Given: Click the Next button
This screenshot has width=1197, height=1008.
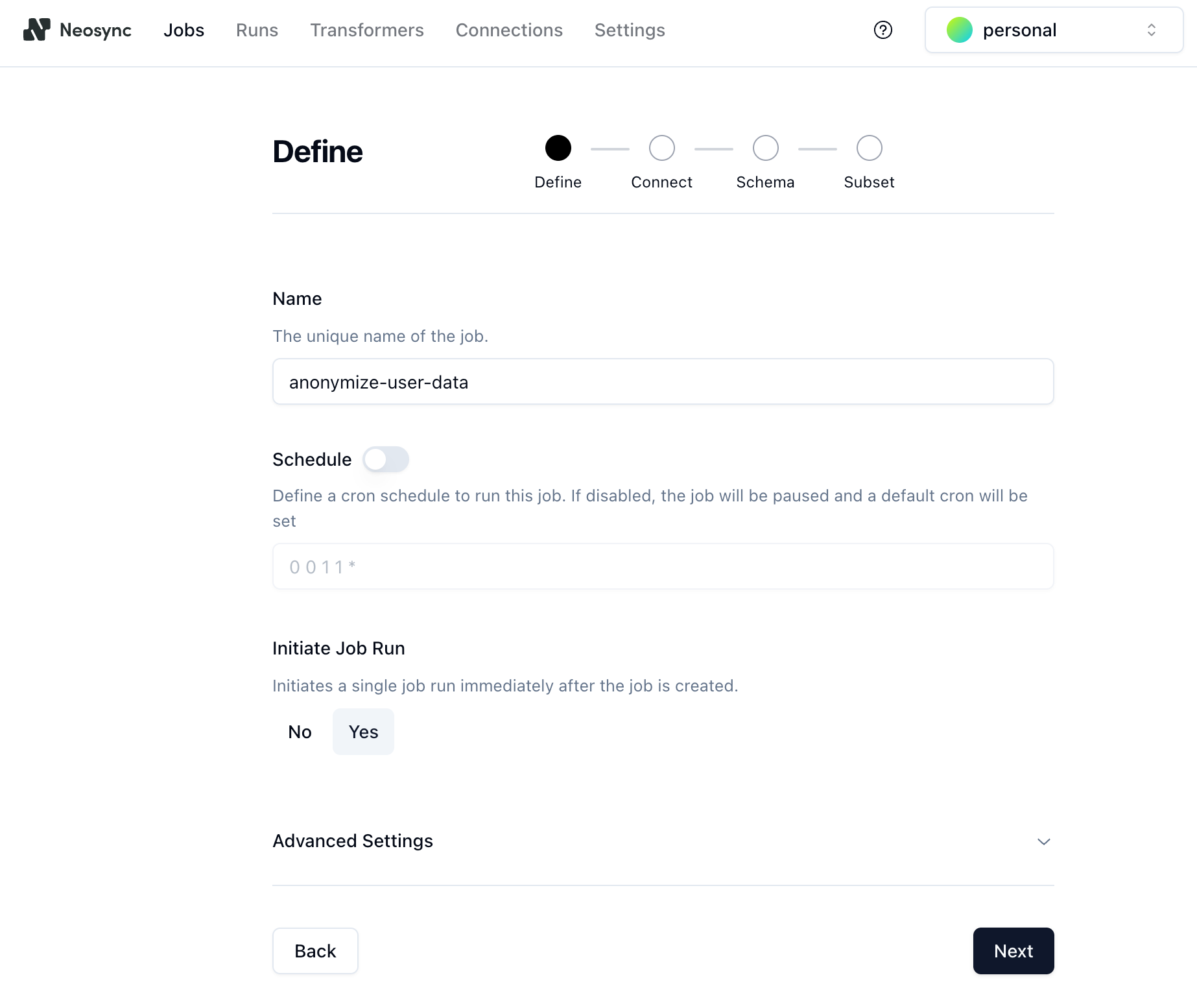Looking at the screenshot, I should coord(1013,951).
